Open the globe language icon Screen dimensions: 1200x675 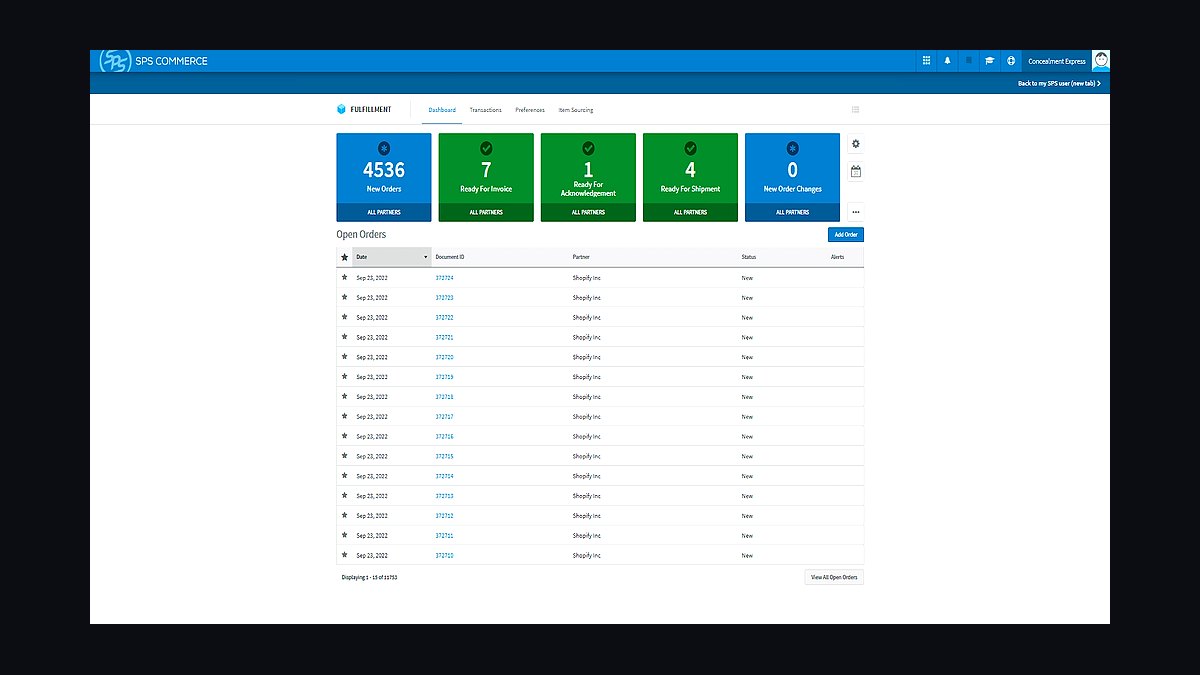[x=1011, y=61]
